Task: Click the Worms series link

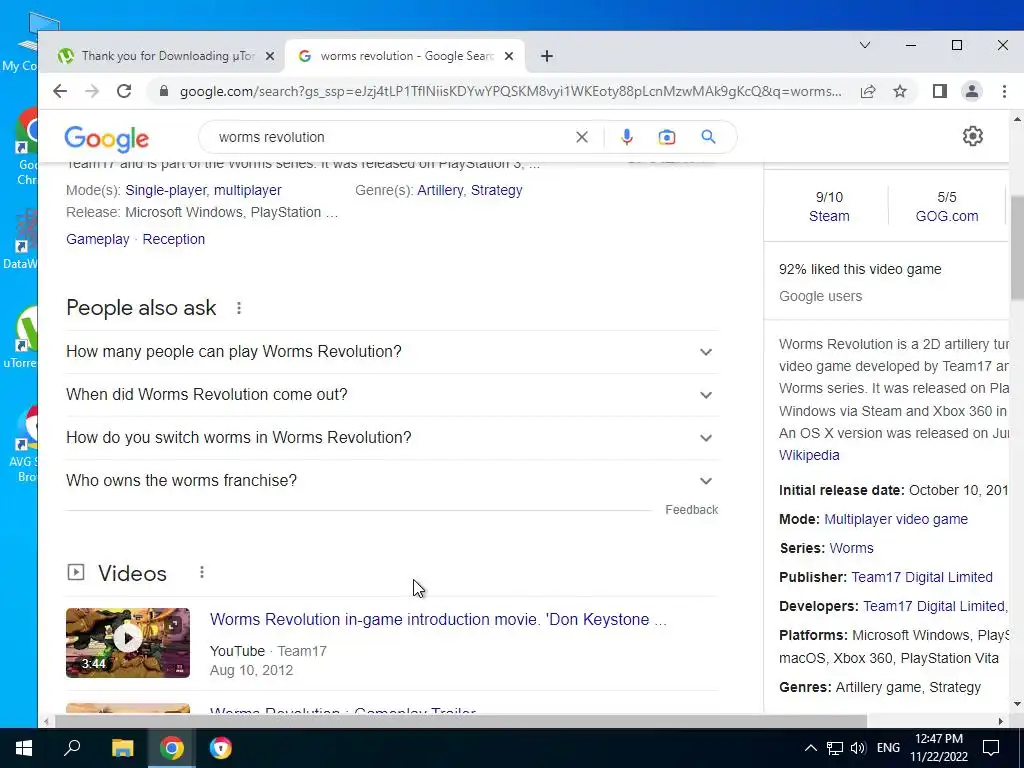Action: 851,548
